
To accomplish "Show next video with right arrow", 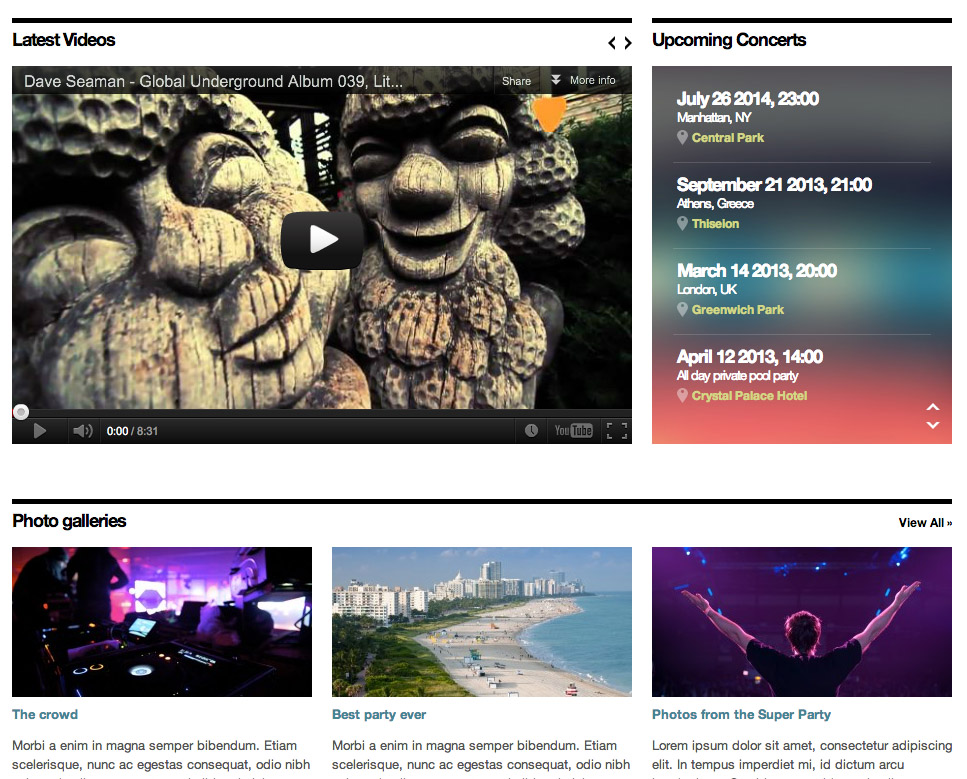I will point(627,43).
